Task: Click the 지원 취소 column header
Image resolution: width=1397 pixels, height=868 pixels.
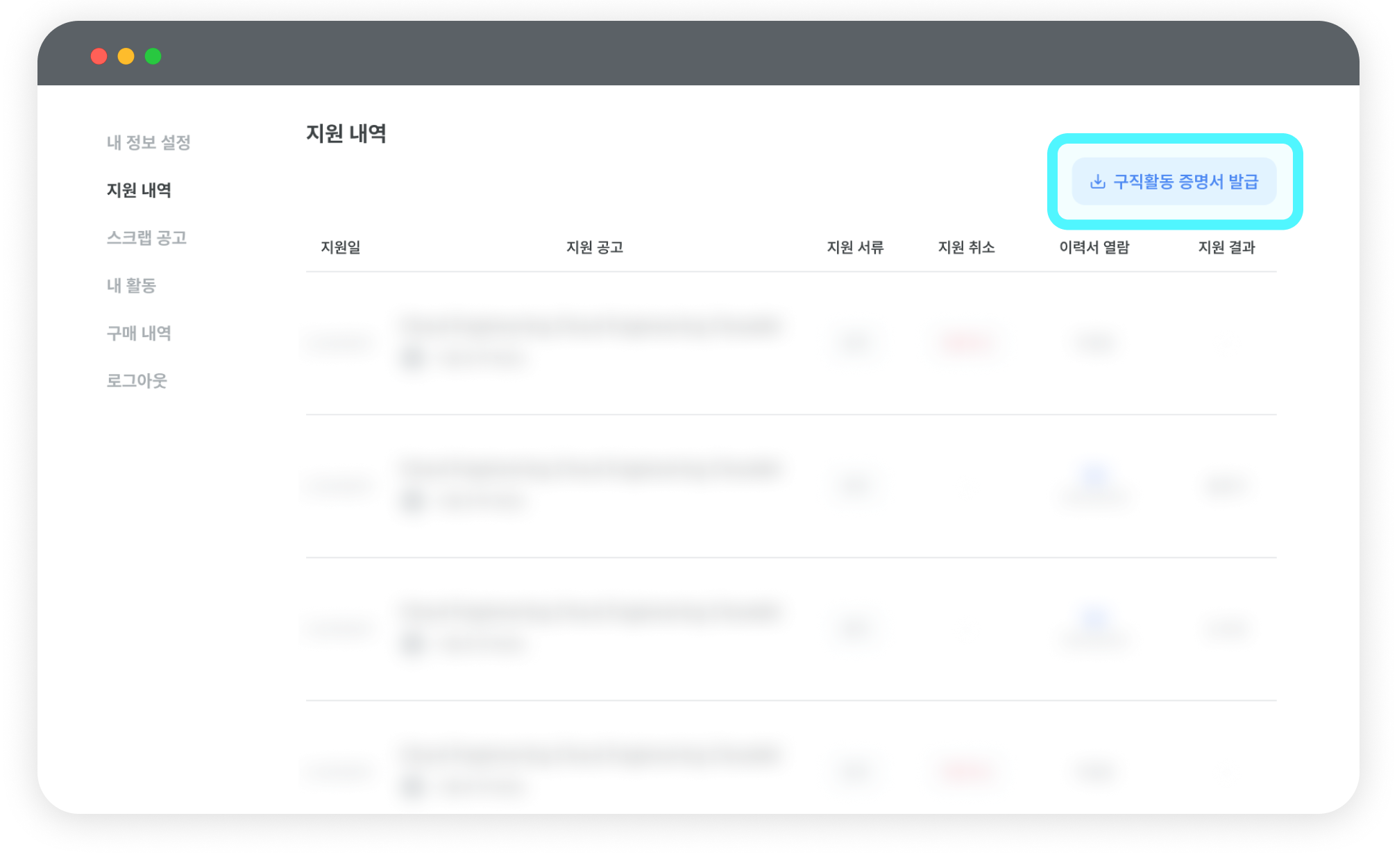Action: 966,247
